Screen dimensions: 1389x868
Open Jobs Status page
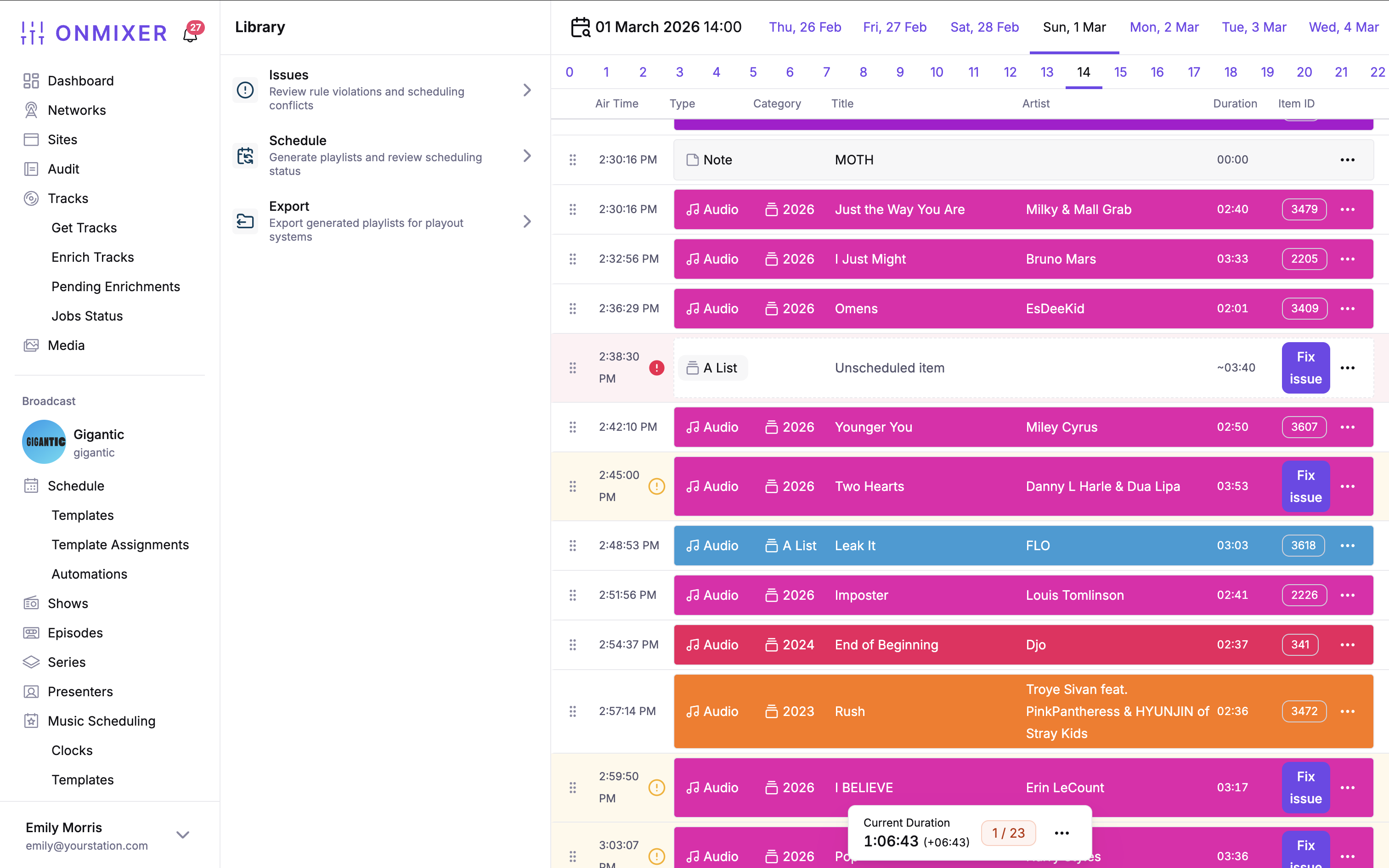point(87,316)
